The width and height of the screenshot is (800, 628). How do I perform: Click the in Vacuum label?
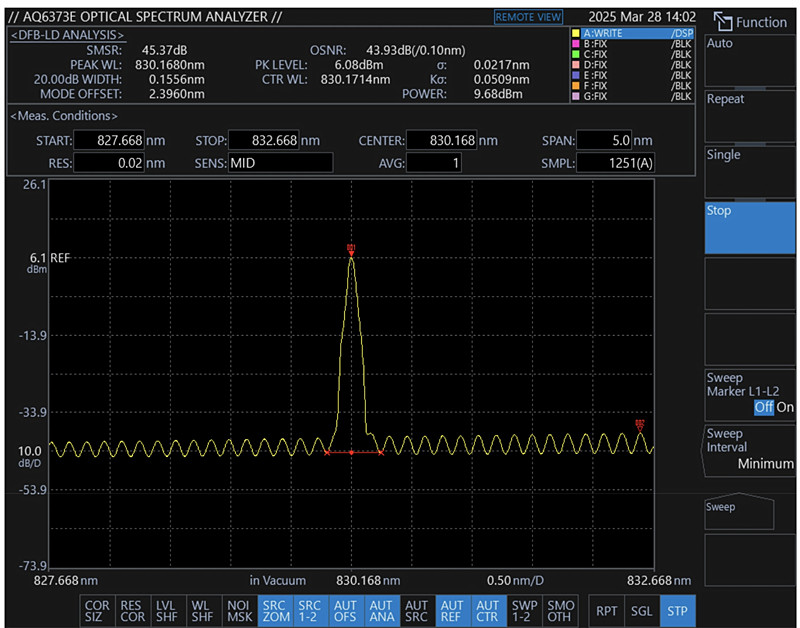278,581
